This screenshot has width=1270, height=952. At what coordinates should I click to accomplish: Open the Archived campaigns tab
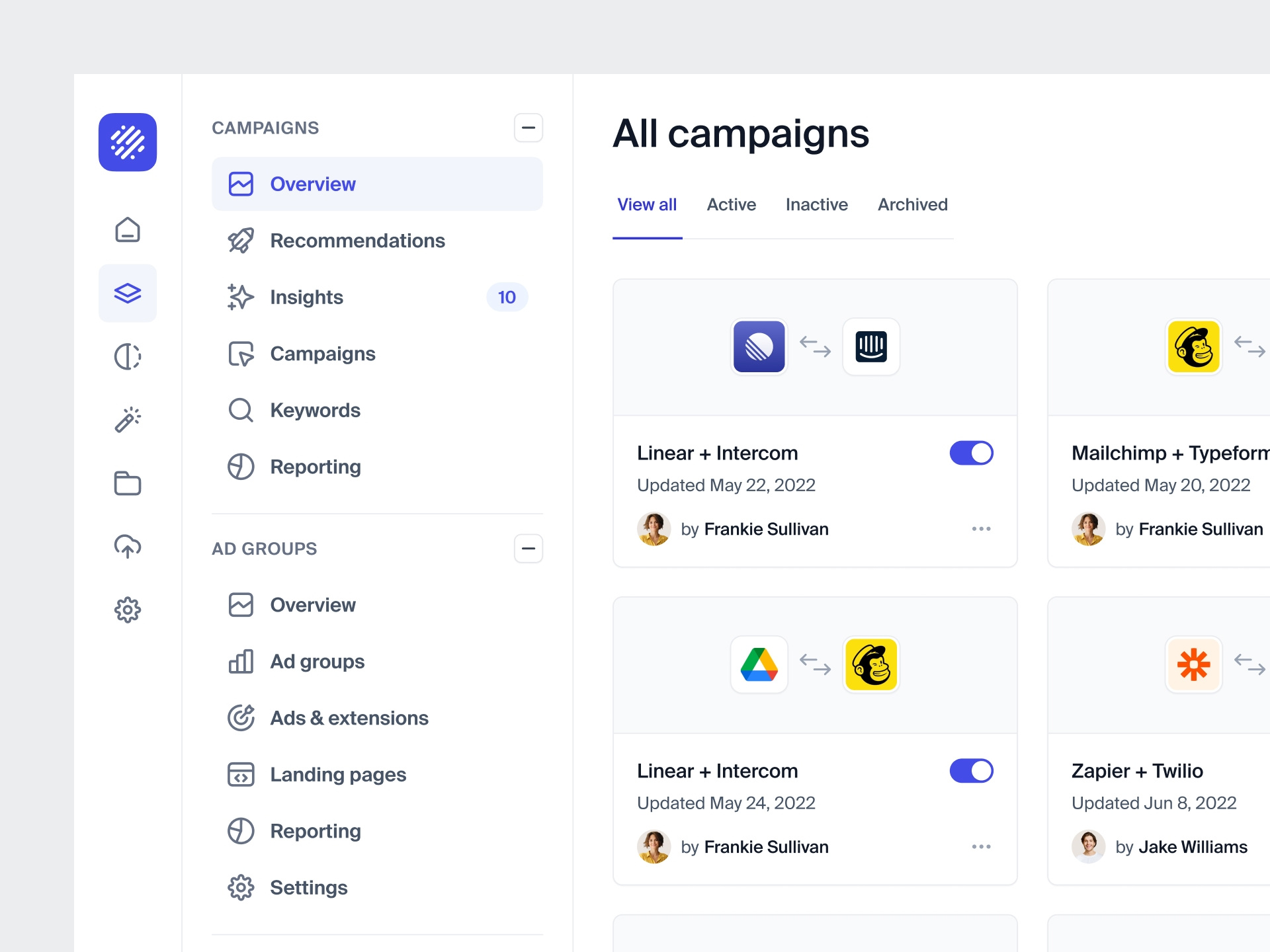[x=912, y=204]
